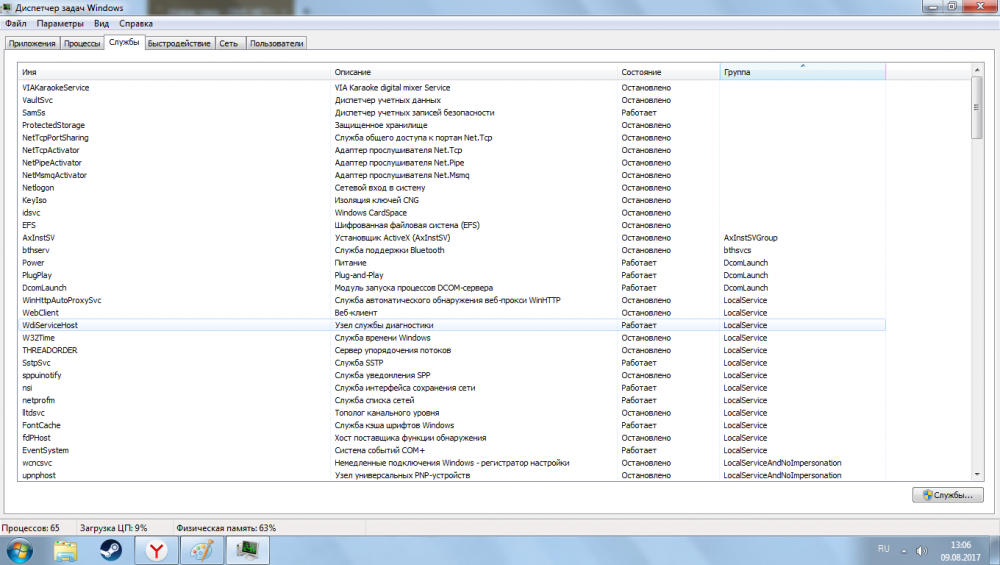Switch to the Быстродействие tab
The width and height of the screenshot is (1000, 565).
(179, 43)
